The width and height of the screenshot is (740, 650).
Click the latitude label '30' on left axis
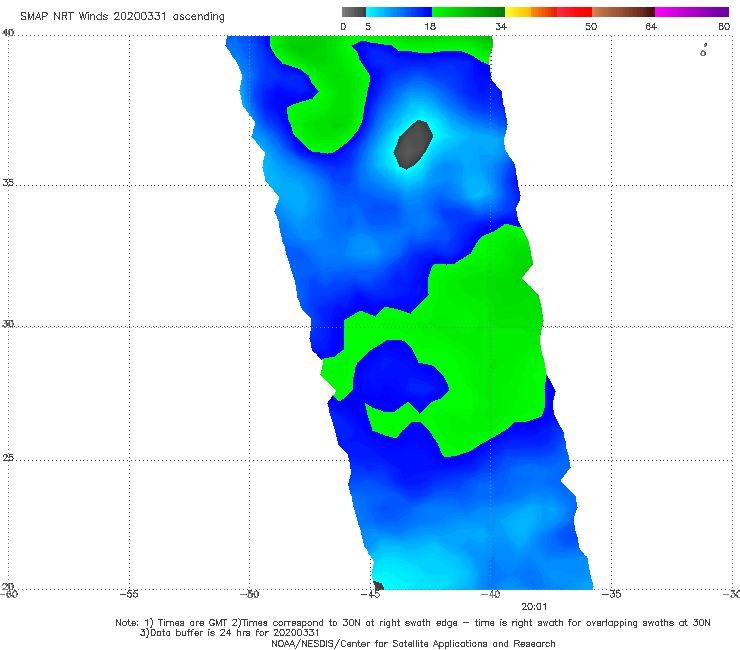tap(8, 324)
